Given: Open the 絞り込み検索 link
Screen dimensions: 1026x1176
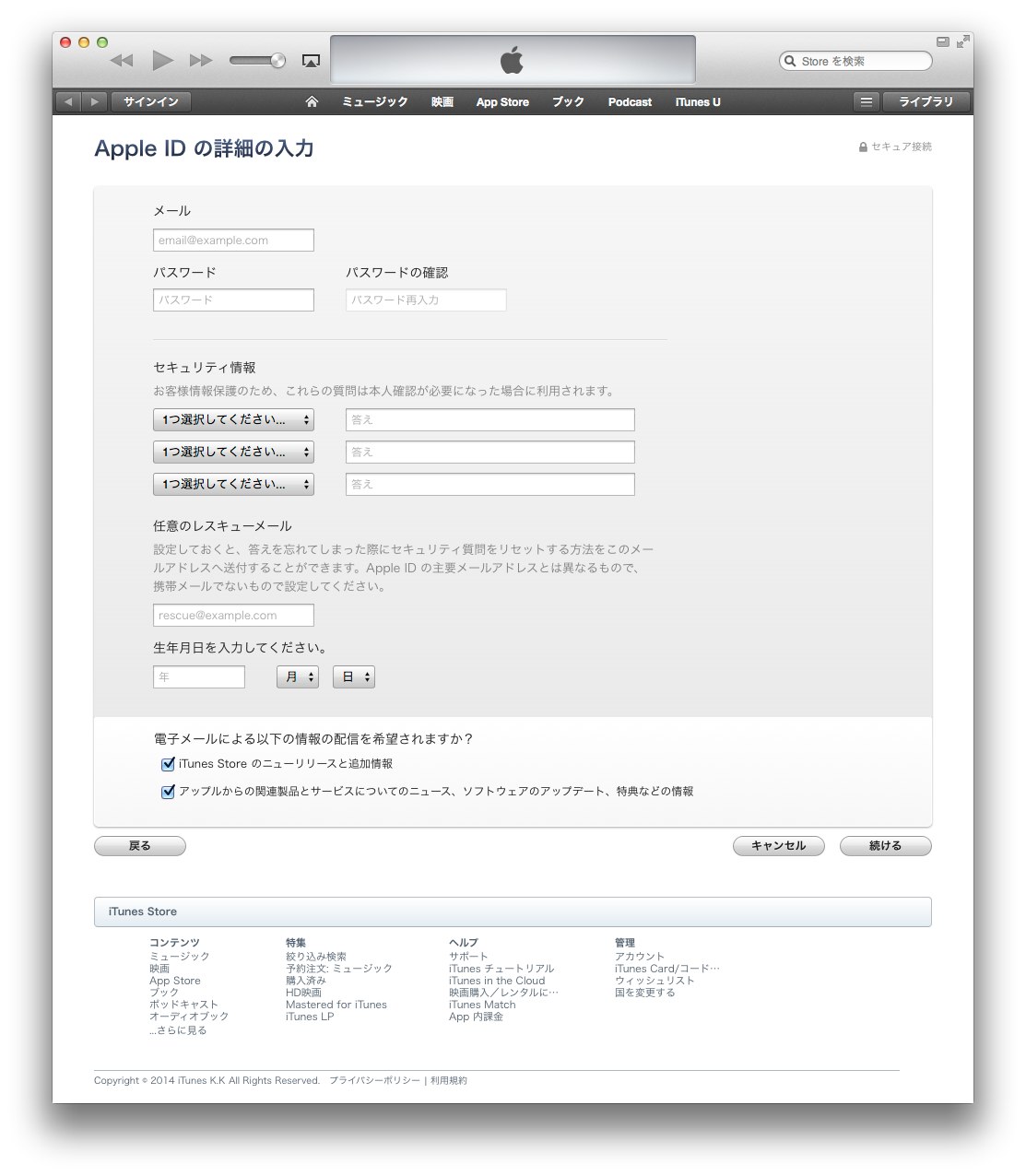Looking at the screenshot, I should (316, 957).
